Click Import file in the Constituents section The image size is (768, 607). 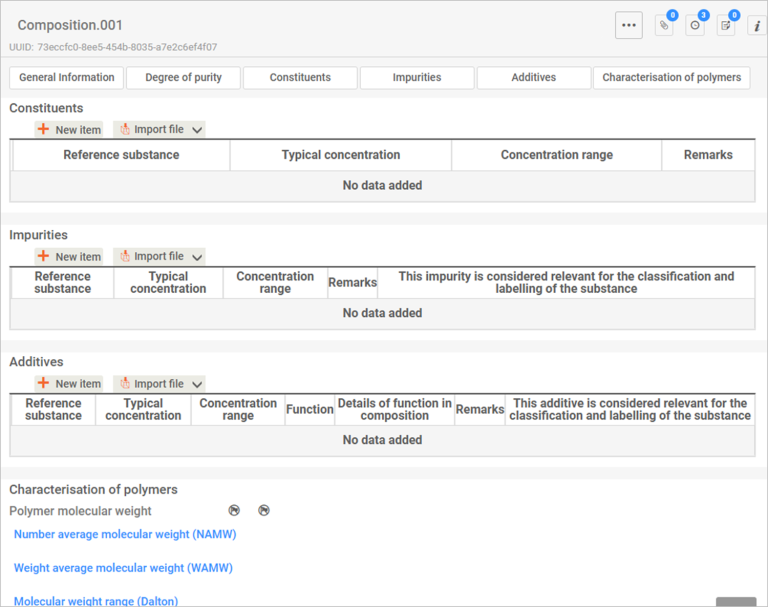coord(152,129)
